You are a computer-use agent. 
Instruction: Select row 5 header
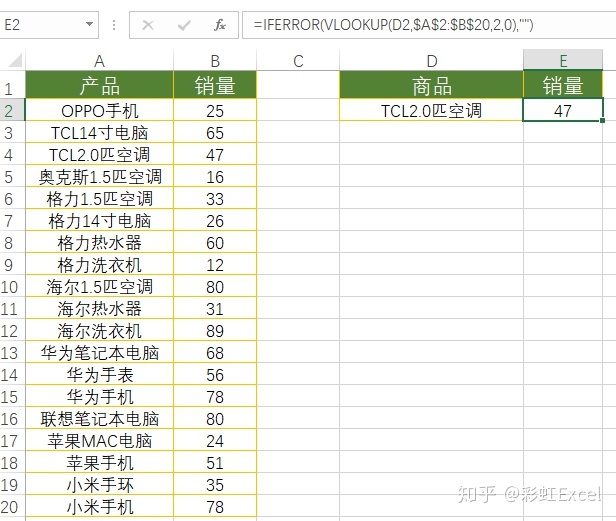(x=13, y=176)
